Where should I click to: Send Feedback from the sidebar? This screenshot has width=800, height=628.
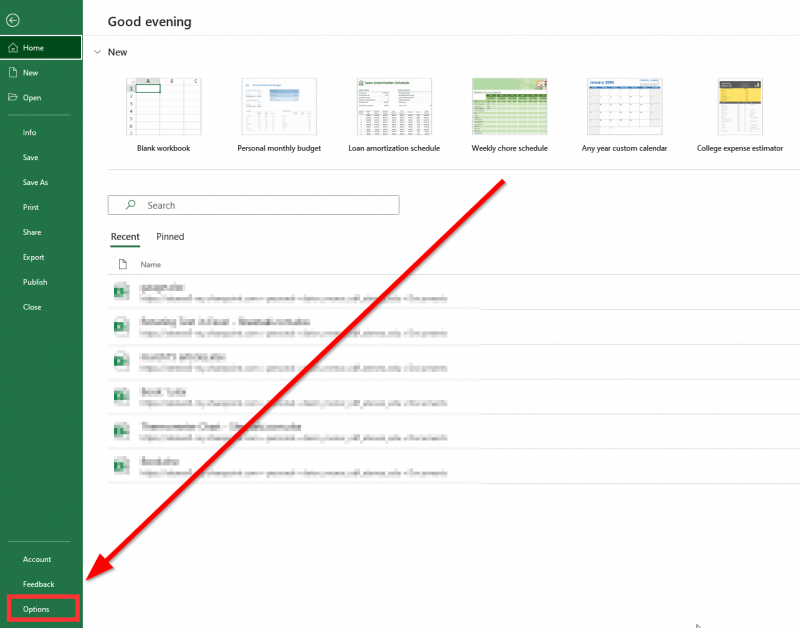pos(38,584)
